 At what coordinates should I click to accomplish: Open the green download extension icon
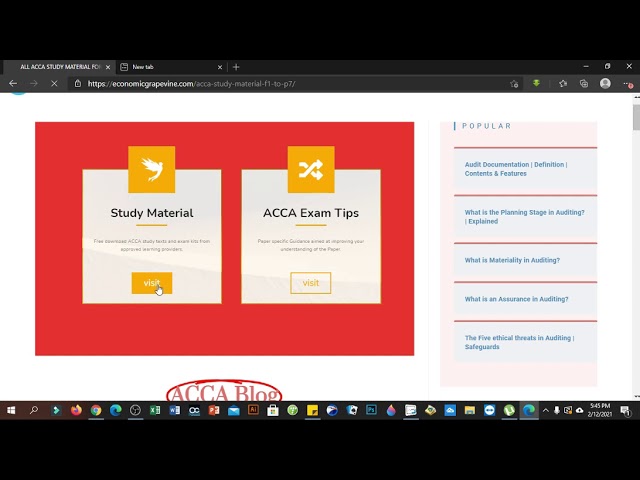pyautogui.click(x=536, y=83)
